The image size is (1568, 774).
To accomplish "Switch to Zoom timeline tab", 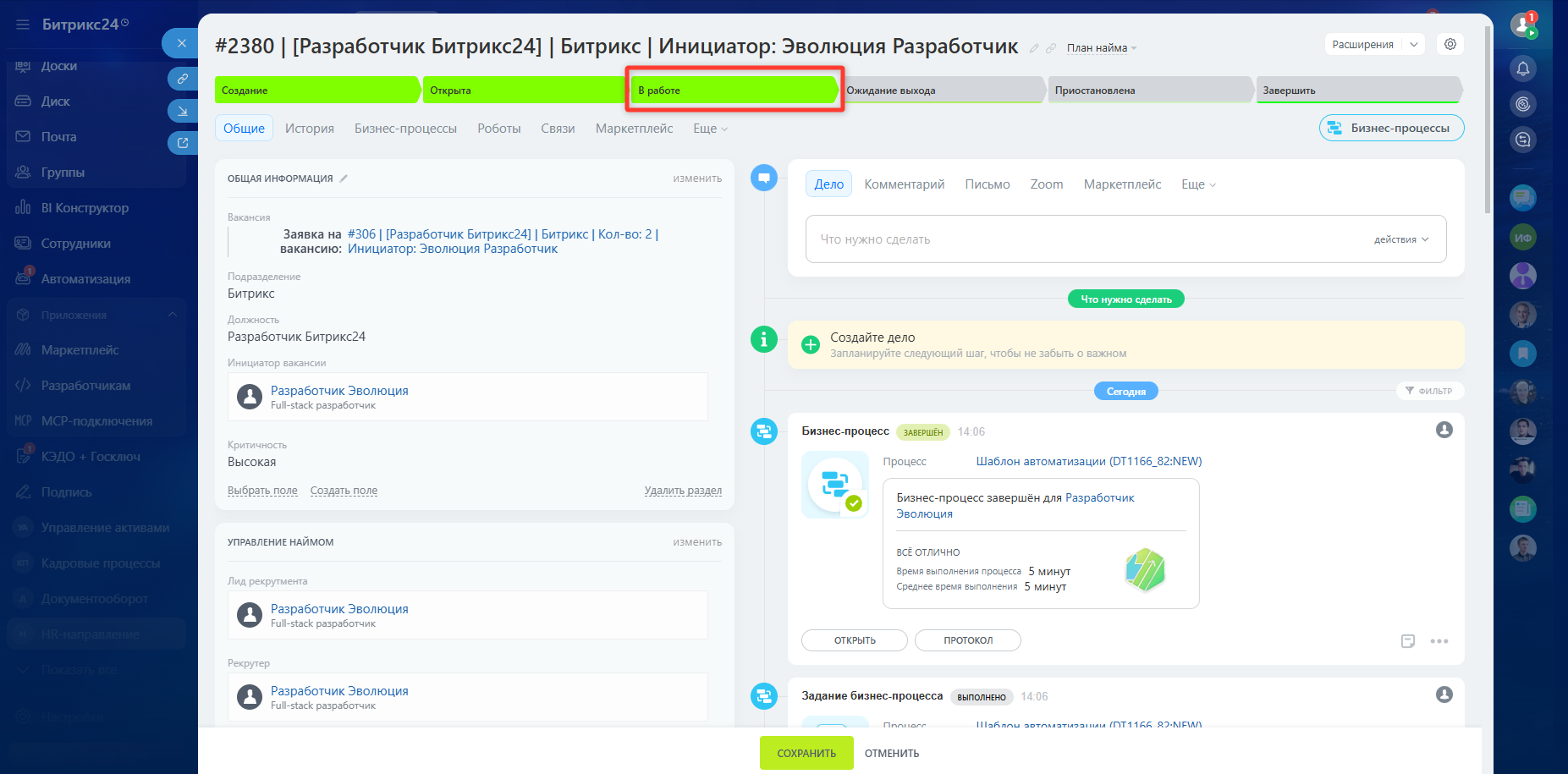I will (x=1047, y=184).
